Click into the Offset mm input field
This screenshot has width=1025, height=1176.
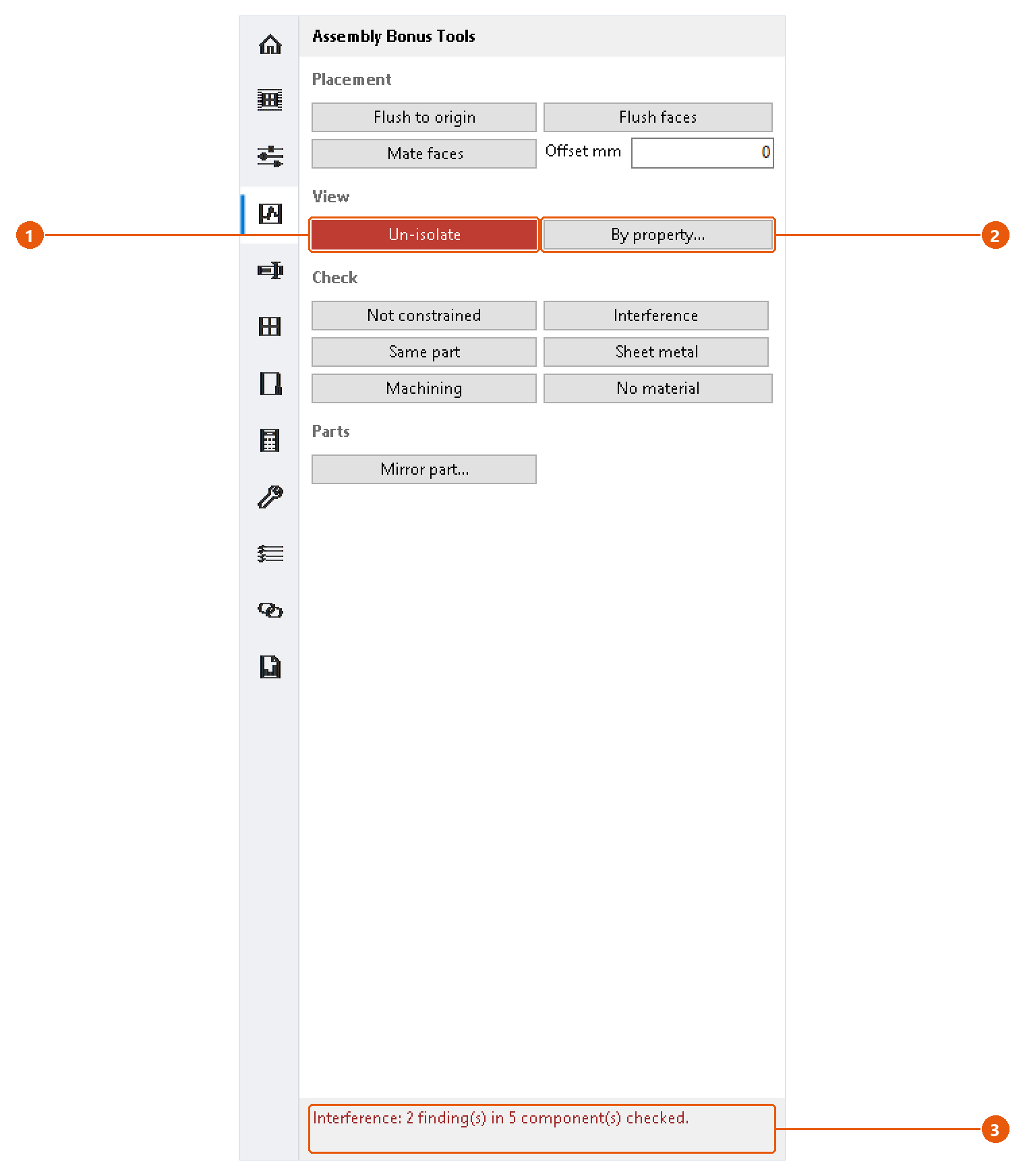pos(702,152)
